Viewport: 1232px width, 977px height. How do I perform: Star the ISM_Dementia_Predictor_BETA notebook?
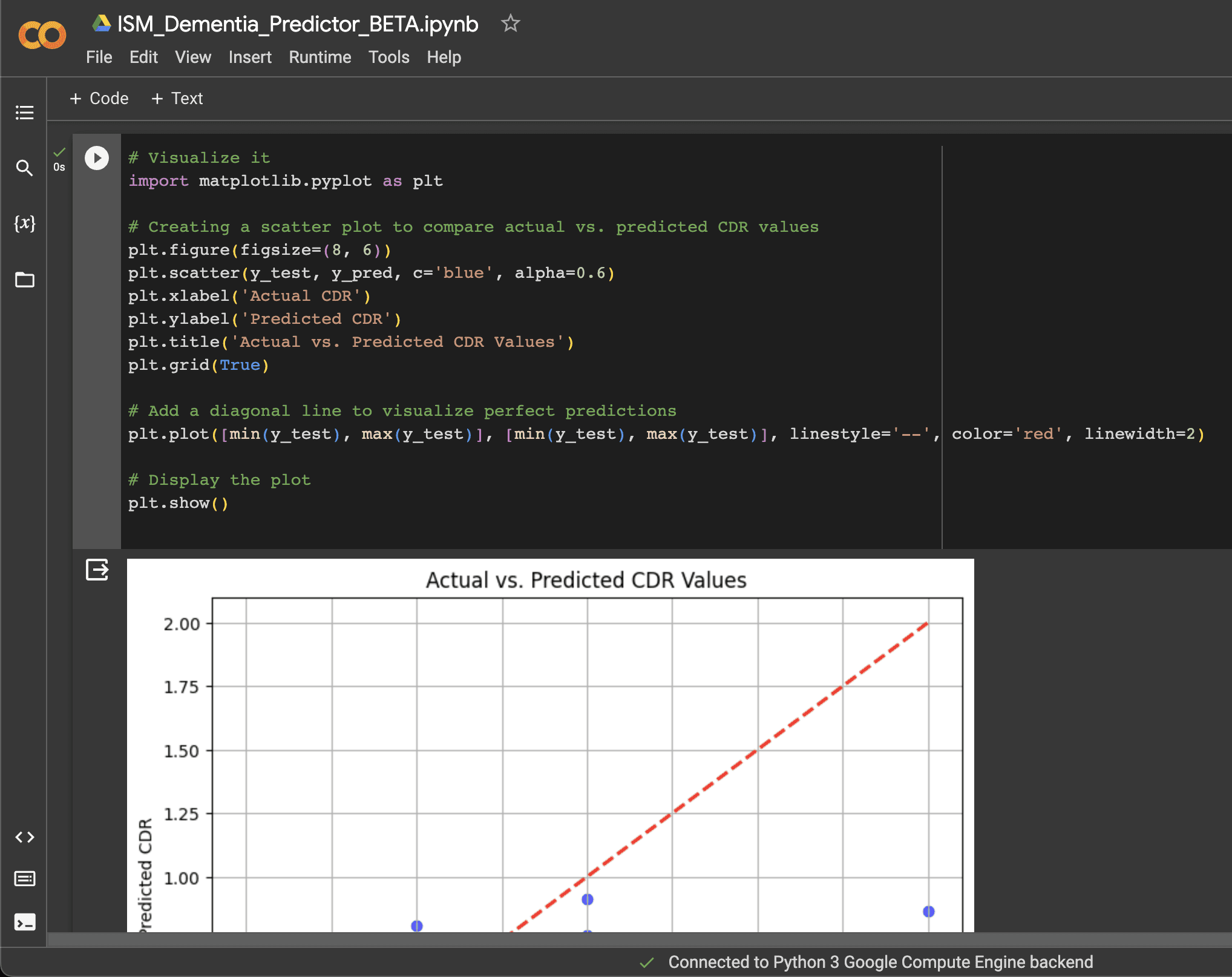click(510, 24)
